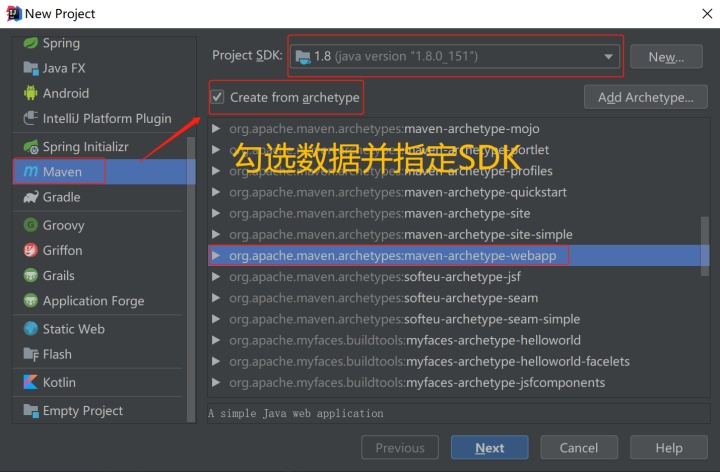Image resolution: width=720 pixels, height=472 pixels.
Task: Expand myfaces-archetype-jsfcomponents arrow
Action: click(215, 382)
